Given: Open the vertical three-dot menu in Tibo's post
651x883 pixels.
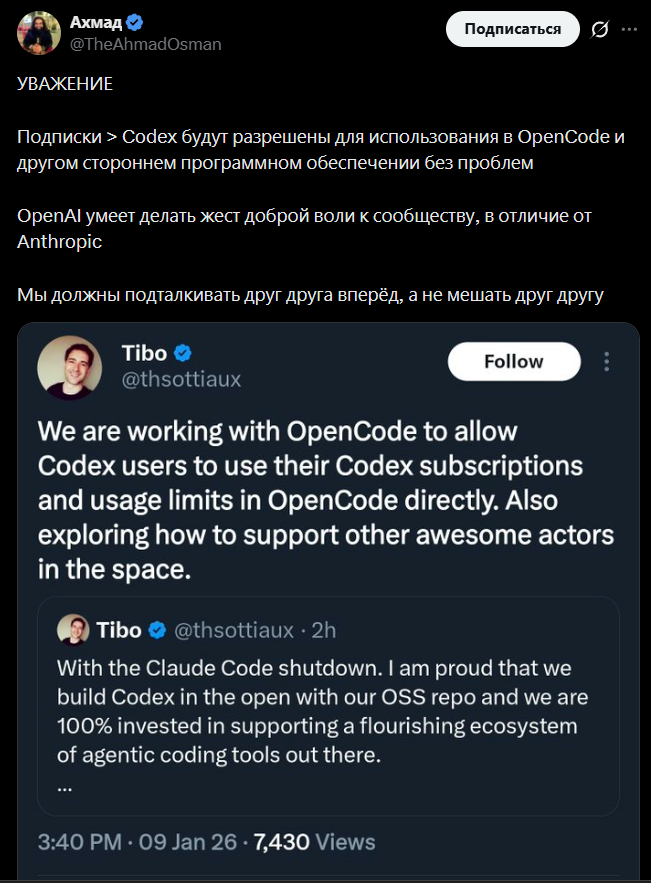Looking at the screenshot, I should [606, 362].
